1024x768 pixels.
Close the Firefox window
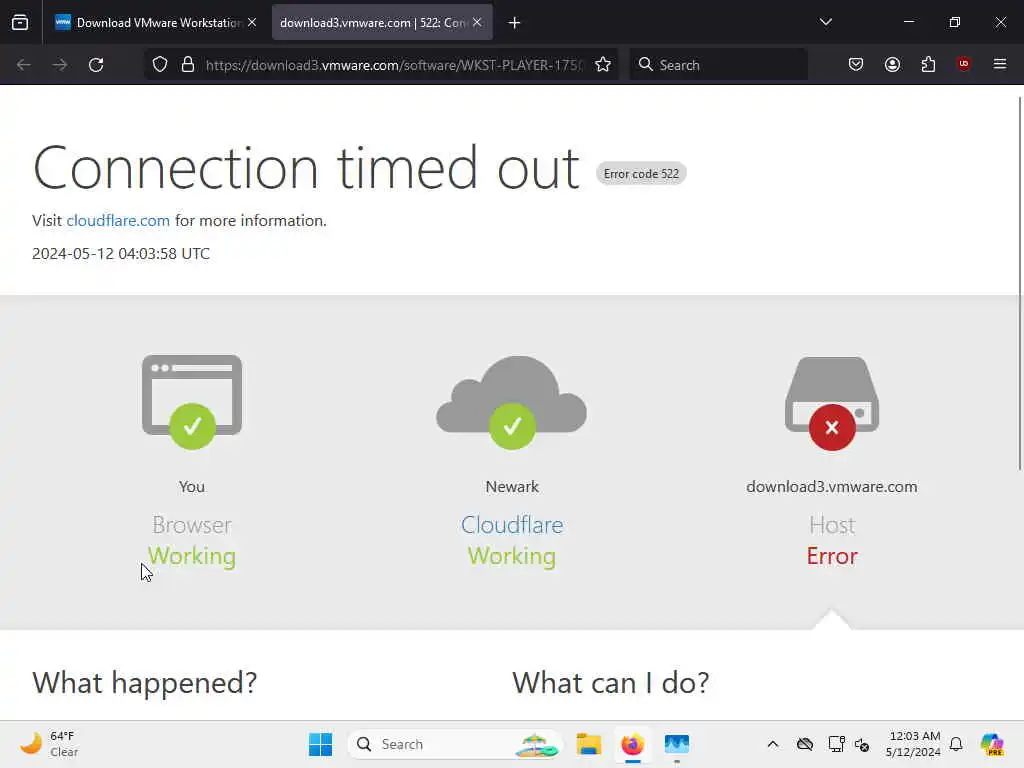click(x=1000, y=22)
